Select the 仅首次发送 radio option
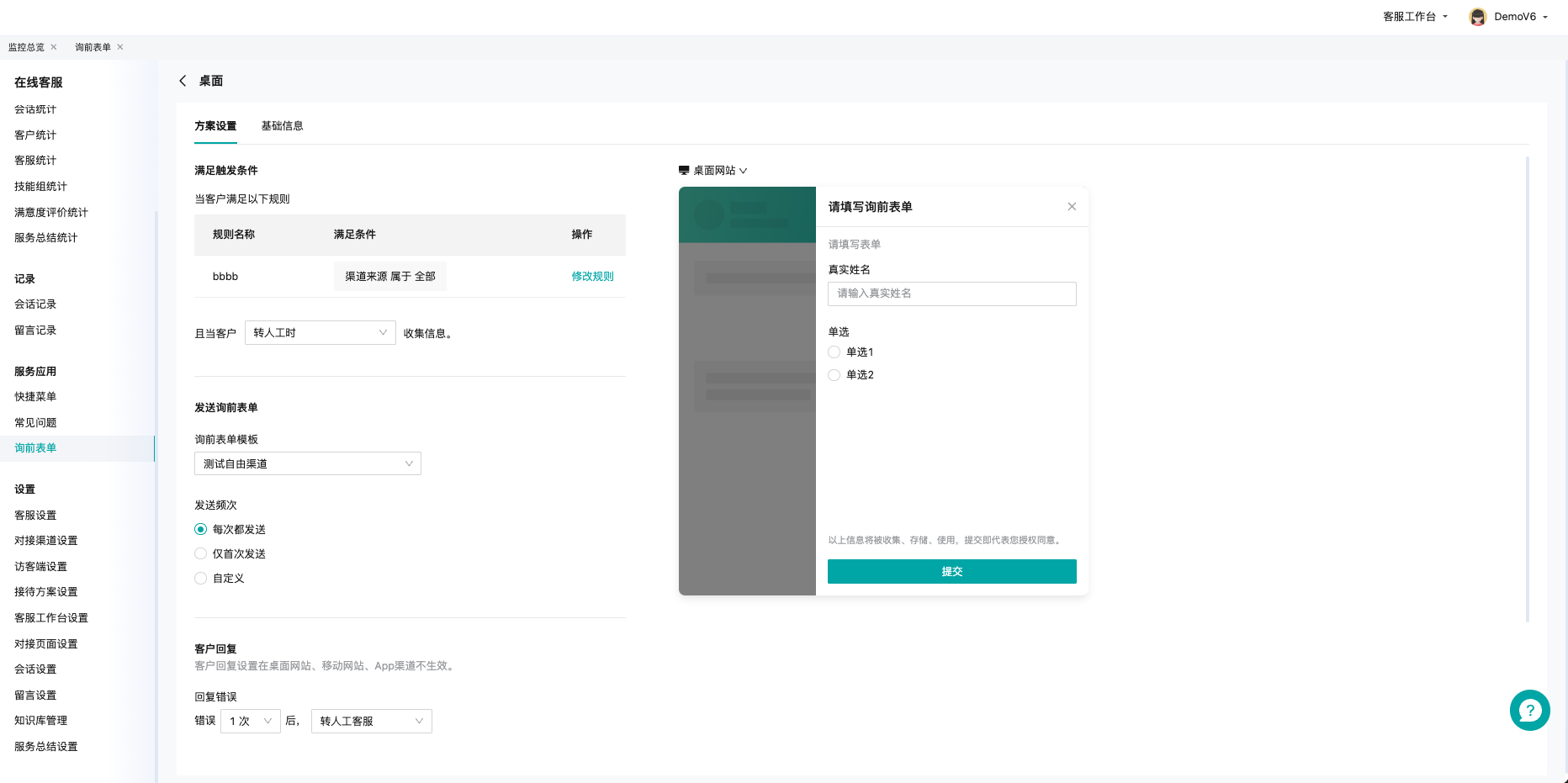This screenshot has height=783, width=1568. tap(200, 553)
